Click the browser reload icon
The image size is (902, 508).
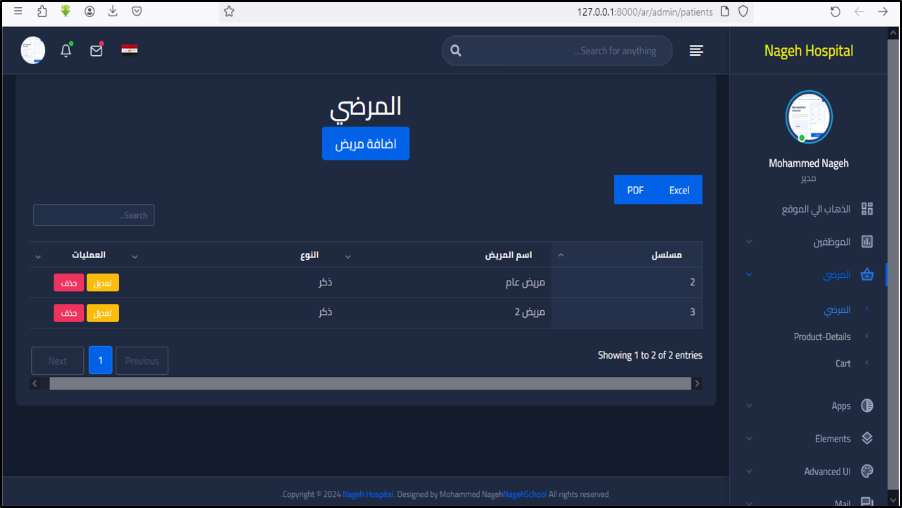coord(835,12)
